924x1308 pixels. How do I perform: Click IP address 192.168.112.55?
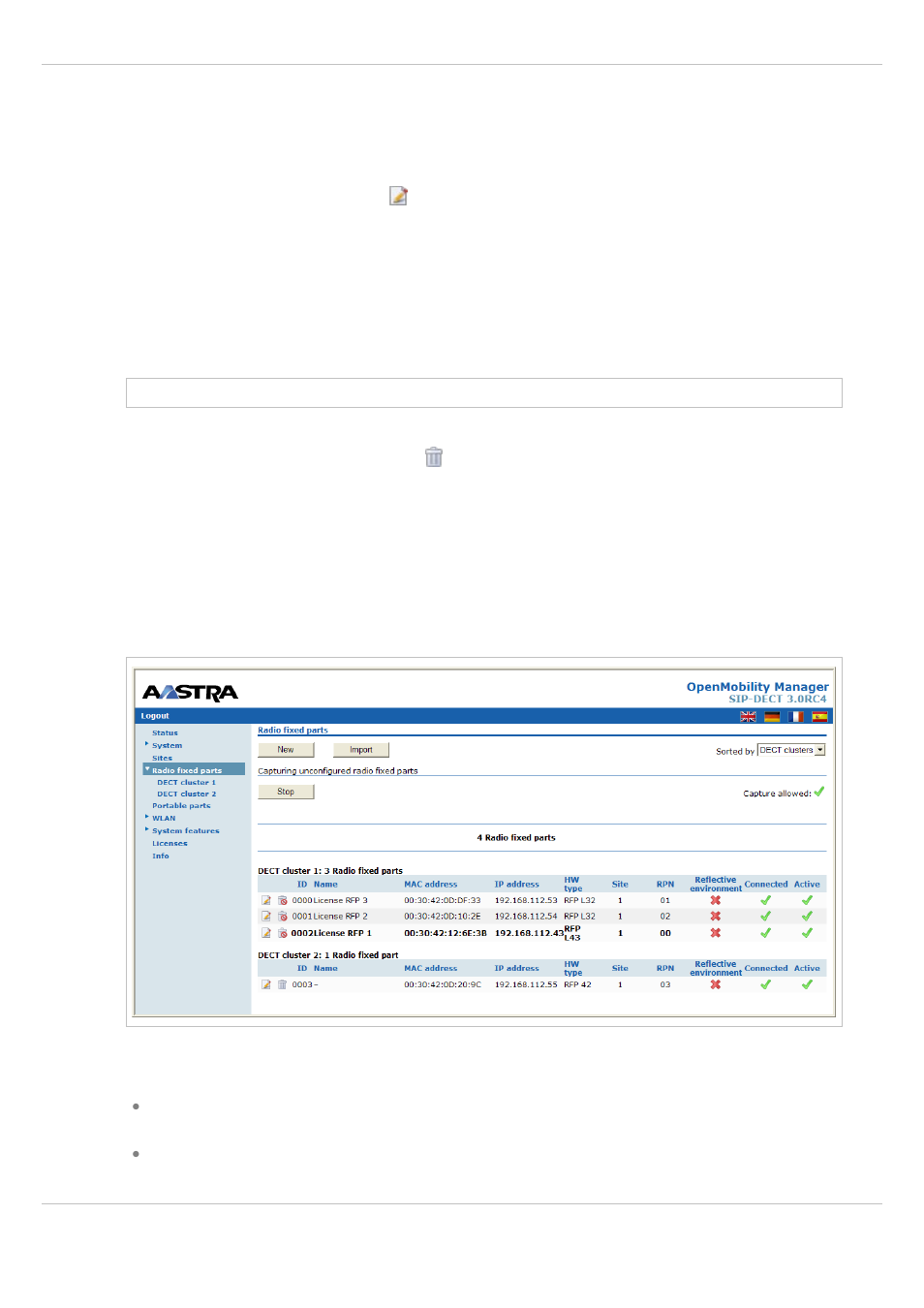coord(526,985)
